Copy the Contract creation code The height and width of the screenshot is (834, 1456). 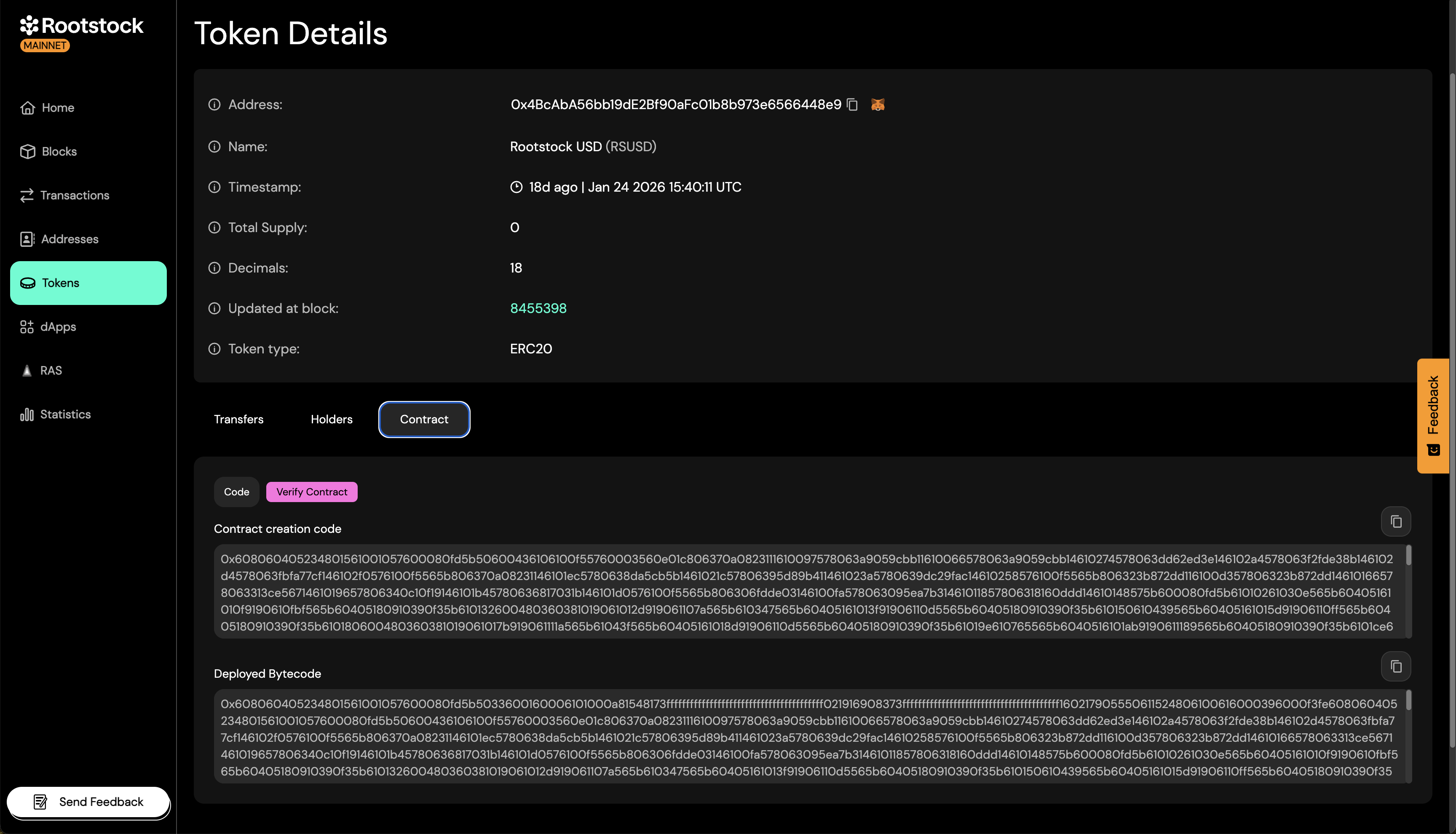pos(1396,521)
